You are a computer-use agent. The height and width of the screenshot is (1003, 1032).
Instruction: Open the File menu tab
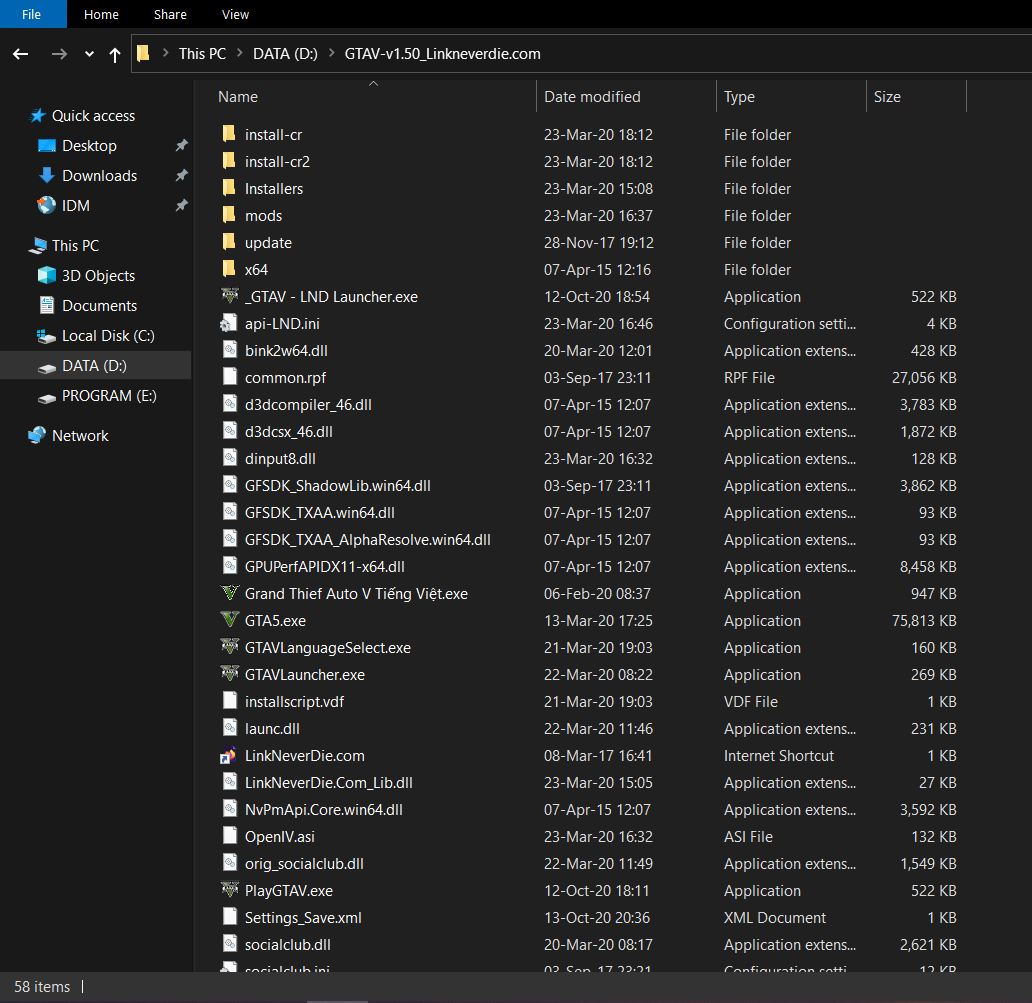pos(31,14)
